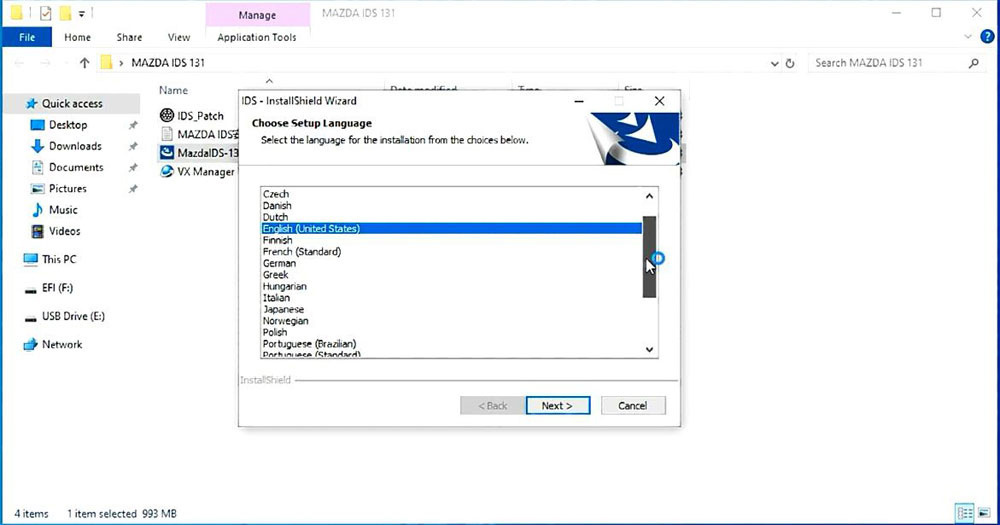Open Quick Access Toolbar customize dropdown
Image resolution: width=1000 pixels, height=525 pixels.
coord(82,13)
